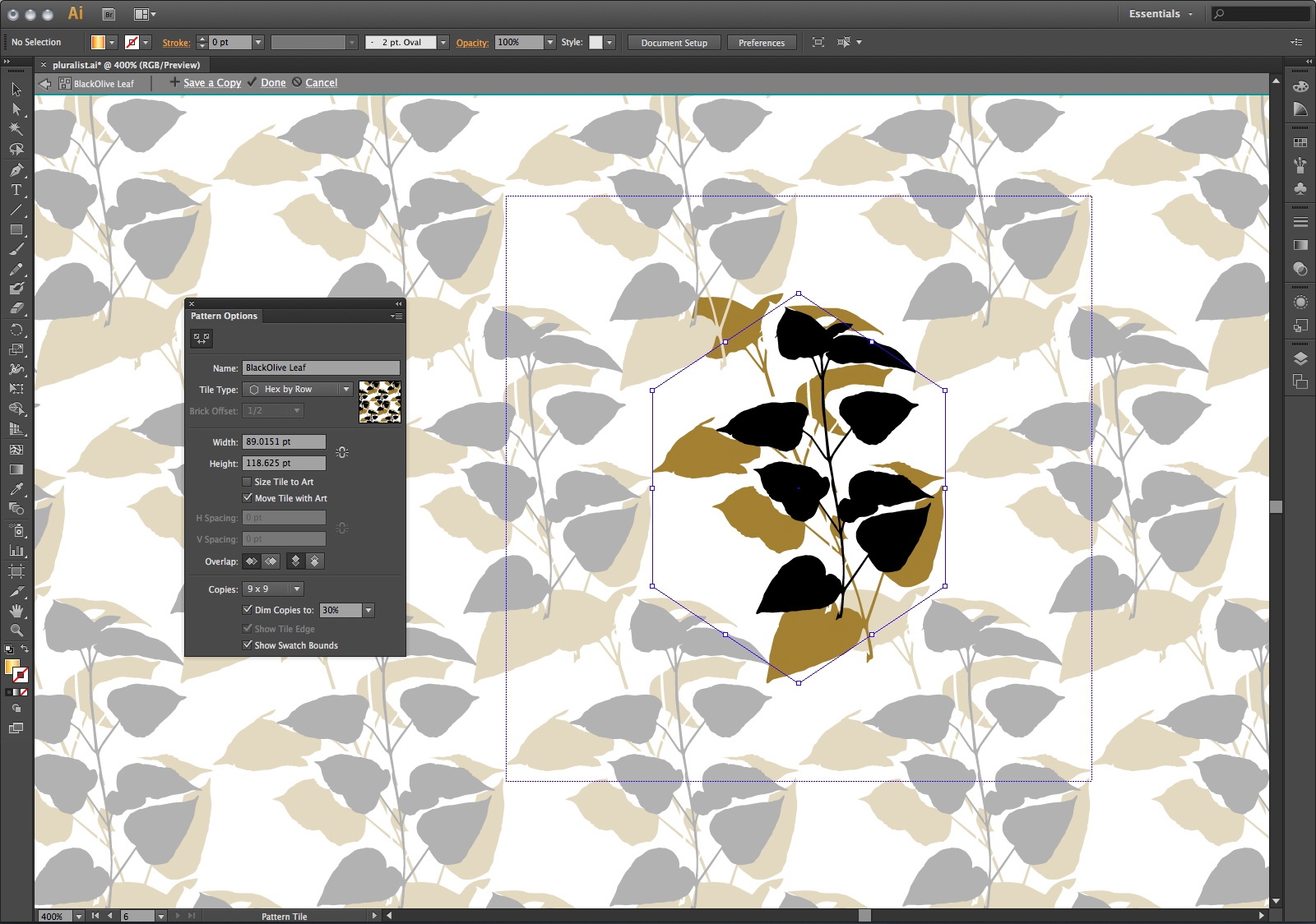Open Document Setup
The width and height of the screenshot is (1316, 924).
(x=674, y=43)
